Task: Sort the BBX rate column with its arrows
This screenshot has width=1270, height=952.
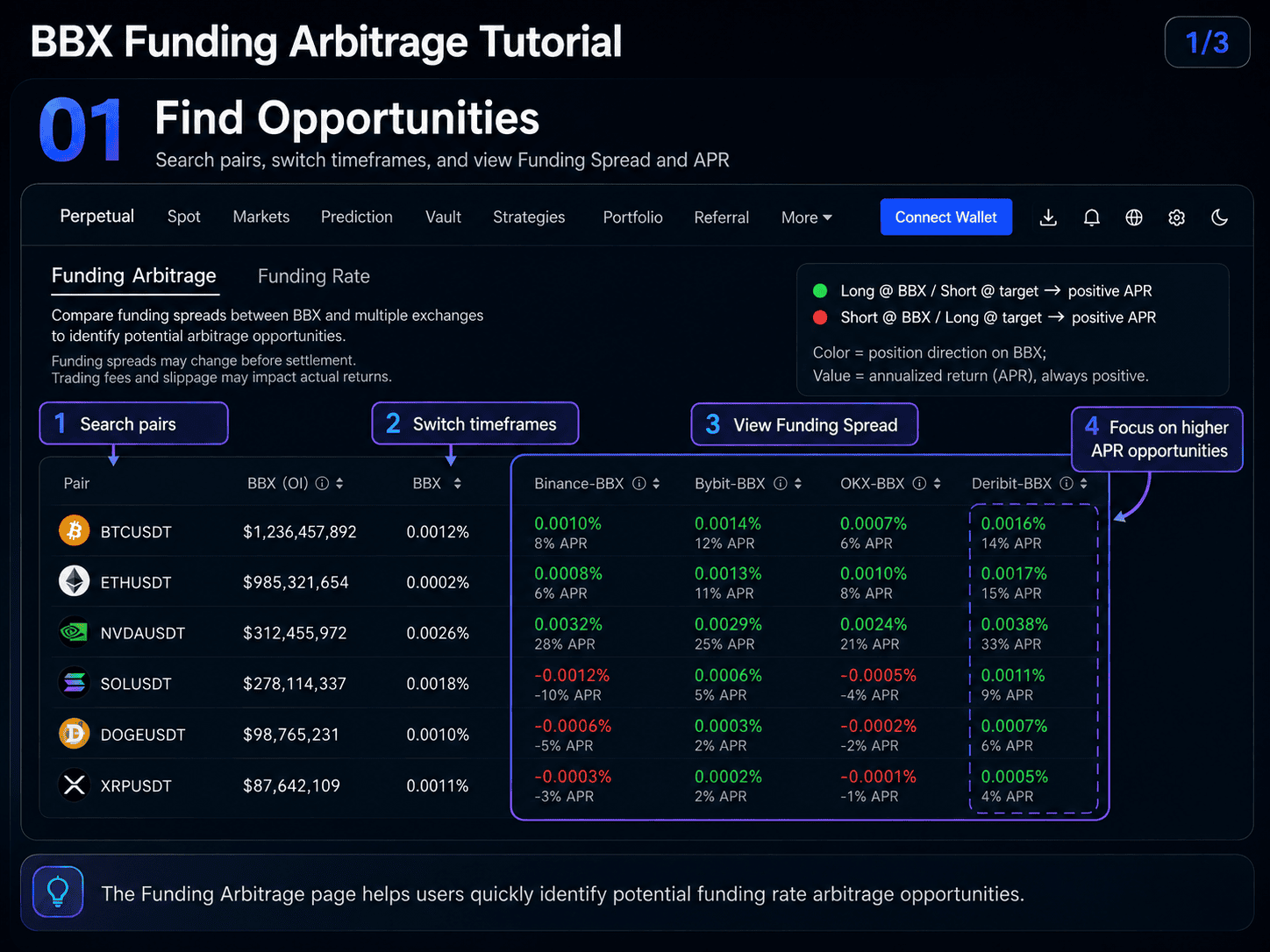Action: (x=458, y=483)
